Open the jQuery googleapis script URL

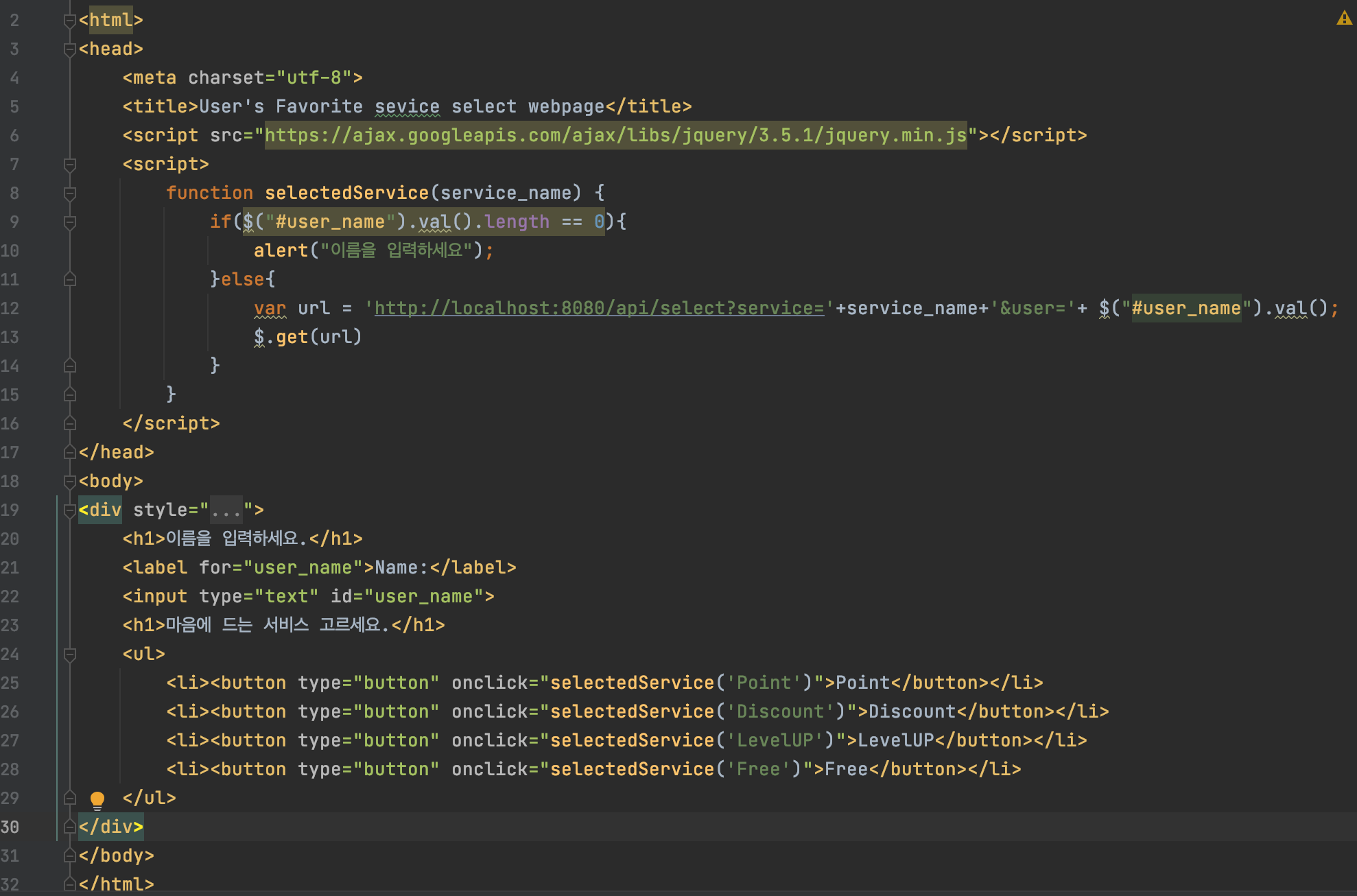(x=615, y=136)
